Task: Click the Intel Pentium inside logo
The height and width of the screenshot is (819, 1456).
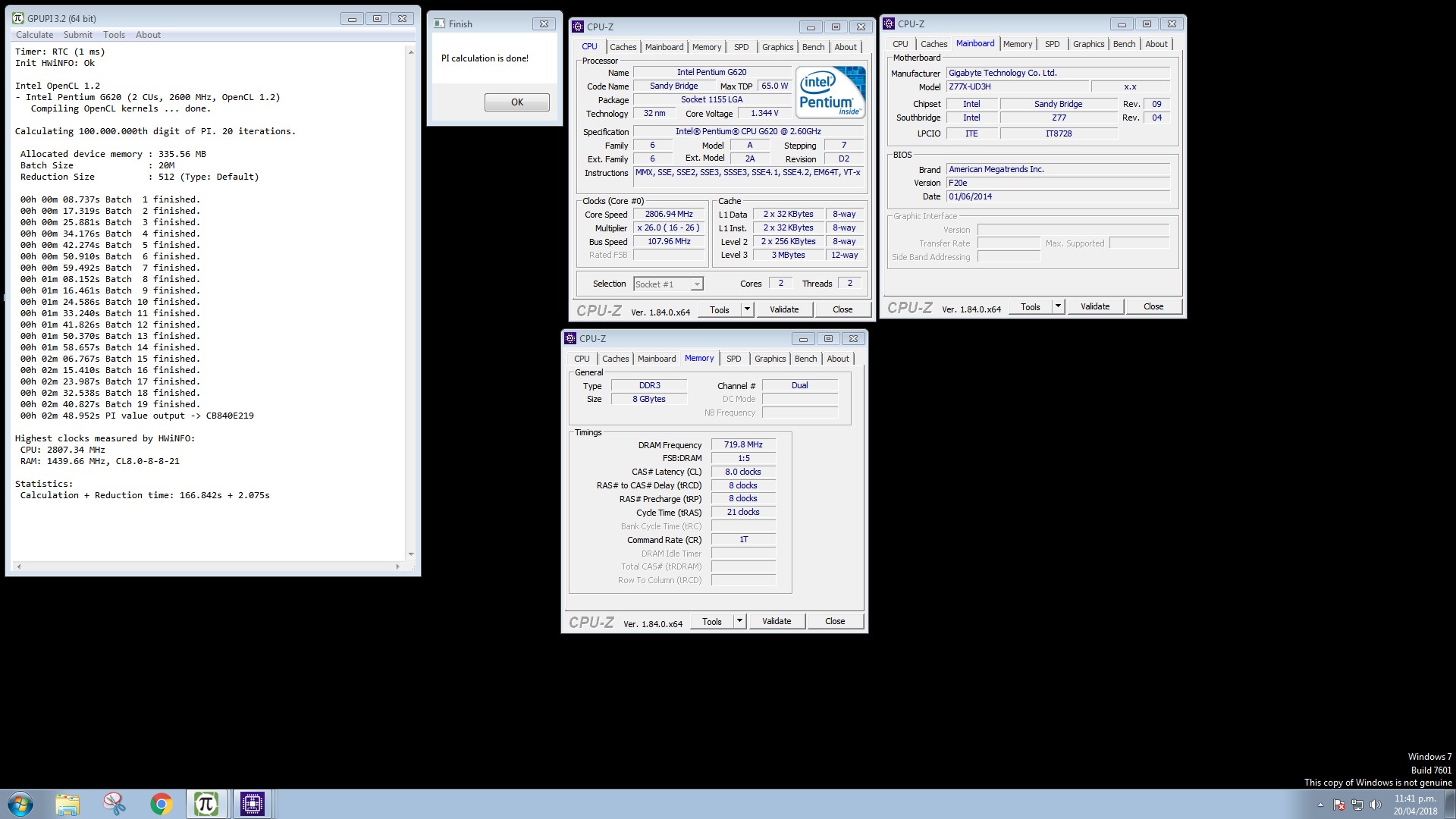Action: [x=831, y=92]
